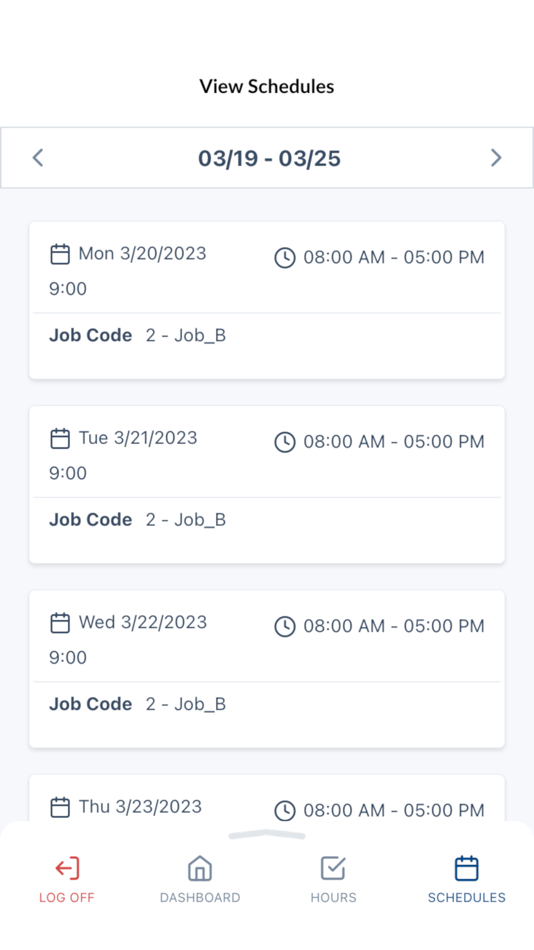Tap calendar icon beside Wed 3/22/2023
Screen dimensions: 534x950
59,623
